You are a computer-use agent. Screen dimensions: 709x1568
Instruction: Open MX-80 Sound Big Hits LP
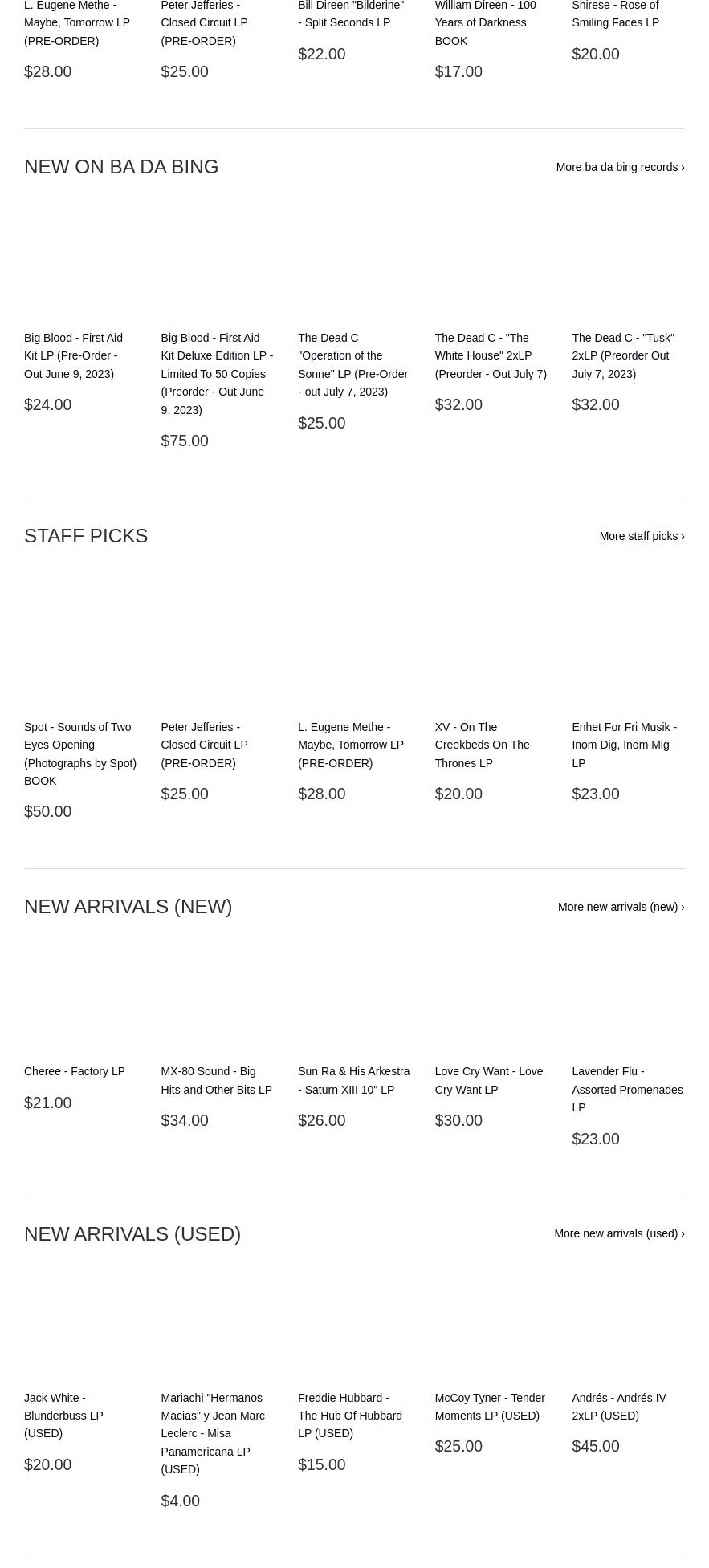coord(216,1080)
